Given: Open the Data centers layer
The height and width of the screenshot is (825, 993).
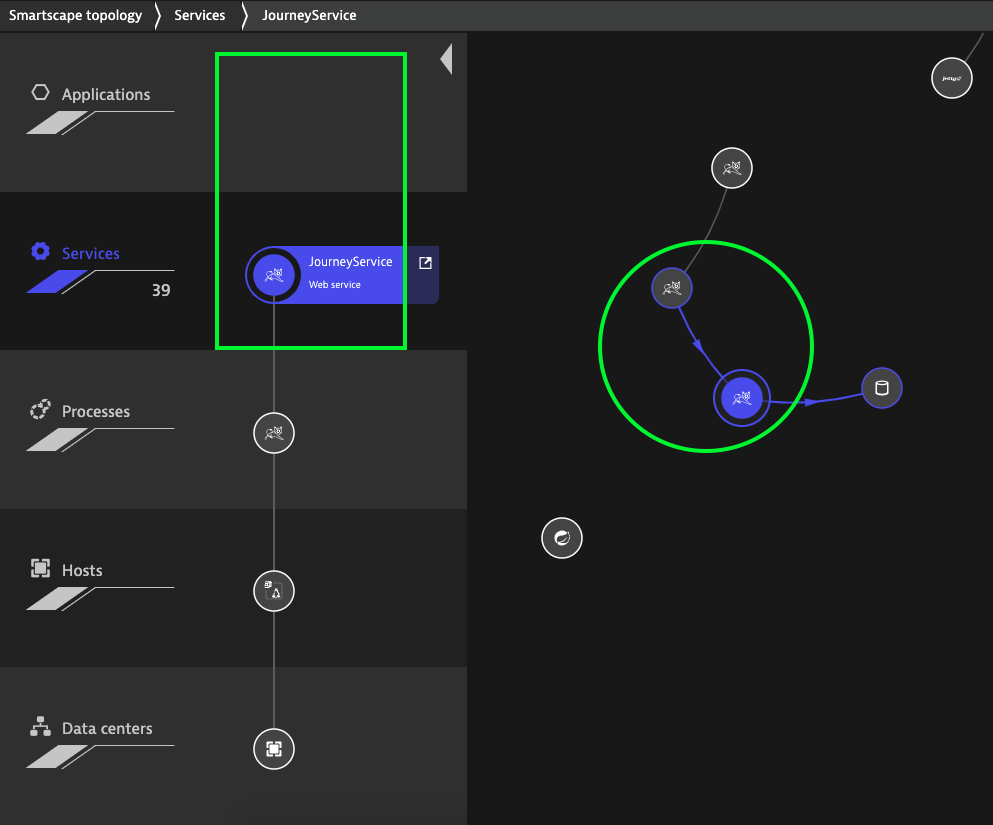Looking at the screenshot, I should coord(106,729).
